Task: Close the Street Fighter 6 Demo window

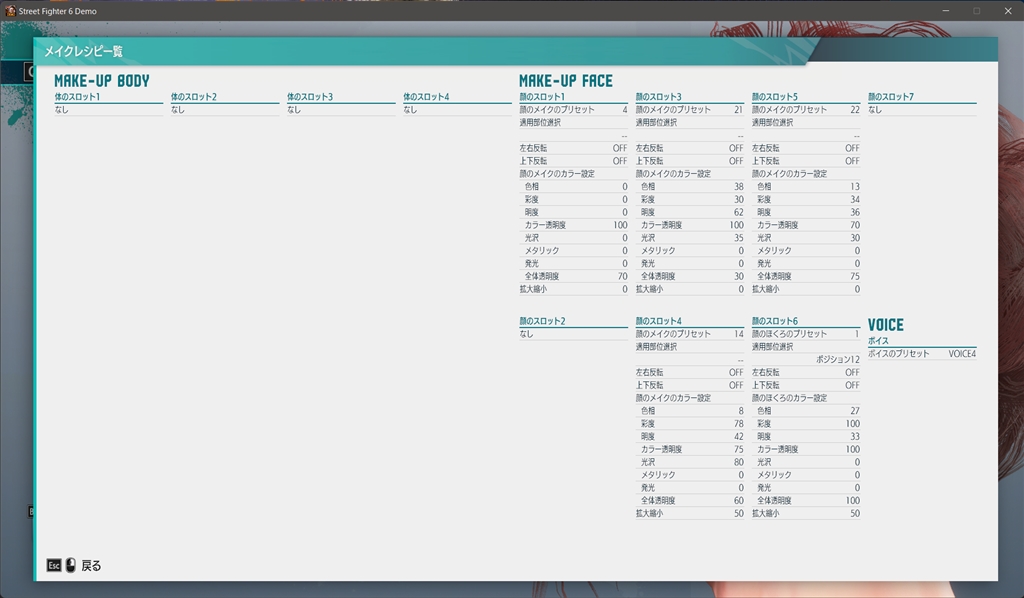Action: click(x=1008, y=11)
